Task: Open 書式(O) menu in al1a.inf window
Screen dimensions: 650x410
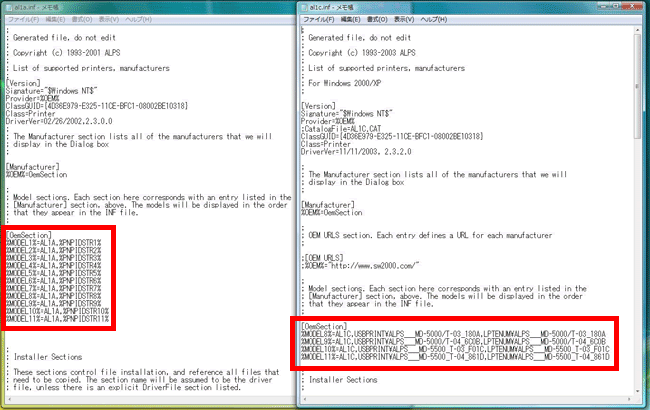Action: 82,19
